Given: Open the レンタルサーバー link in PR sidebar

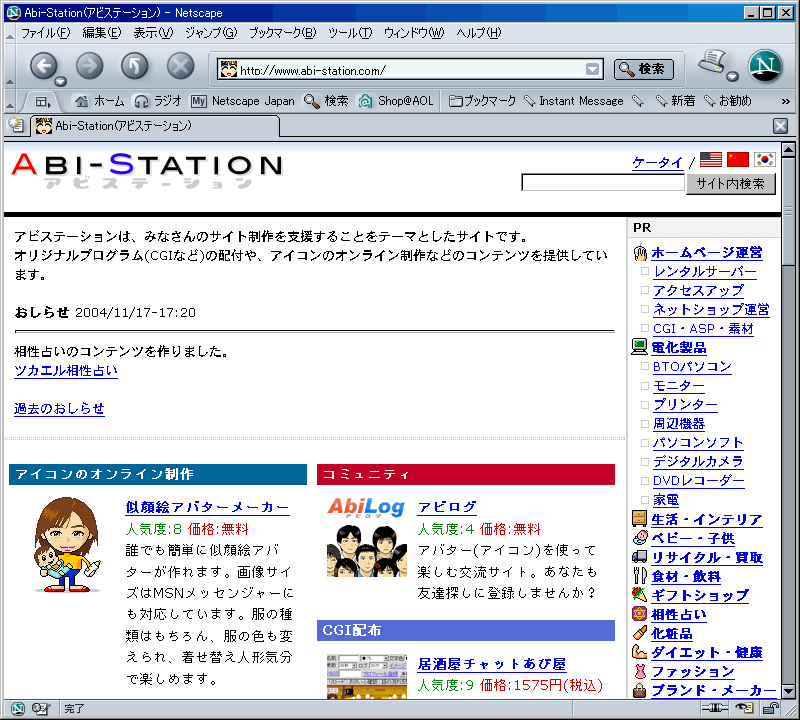Looking at the screenshot, I should tap(705, 271).
